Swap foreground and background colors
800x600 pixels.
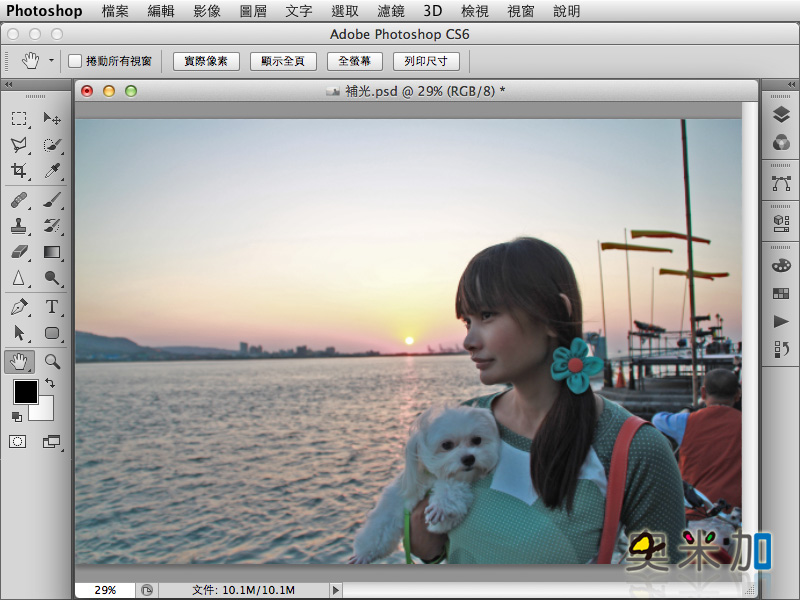coord(50,383)
